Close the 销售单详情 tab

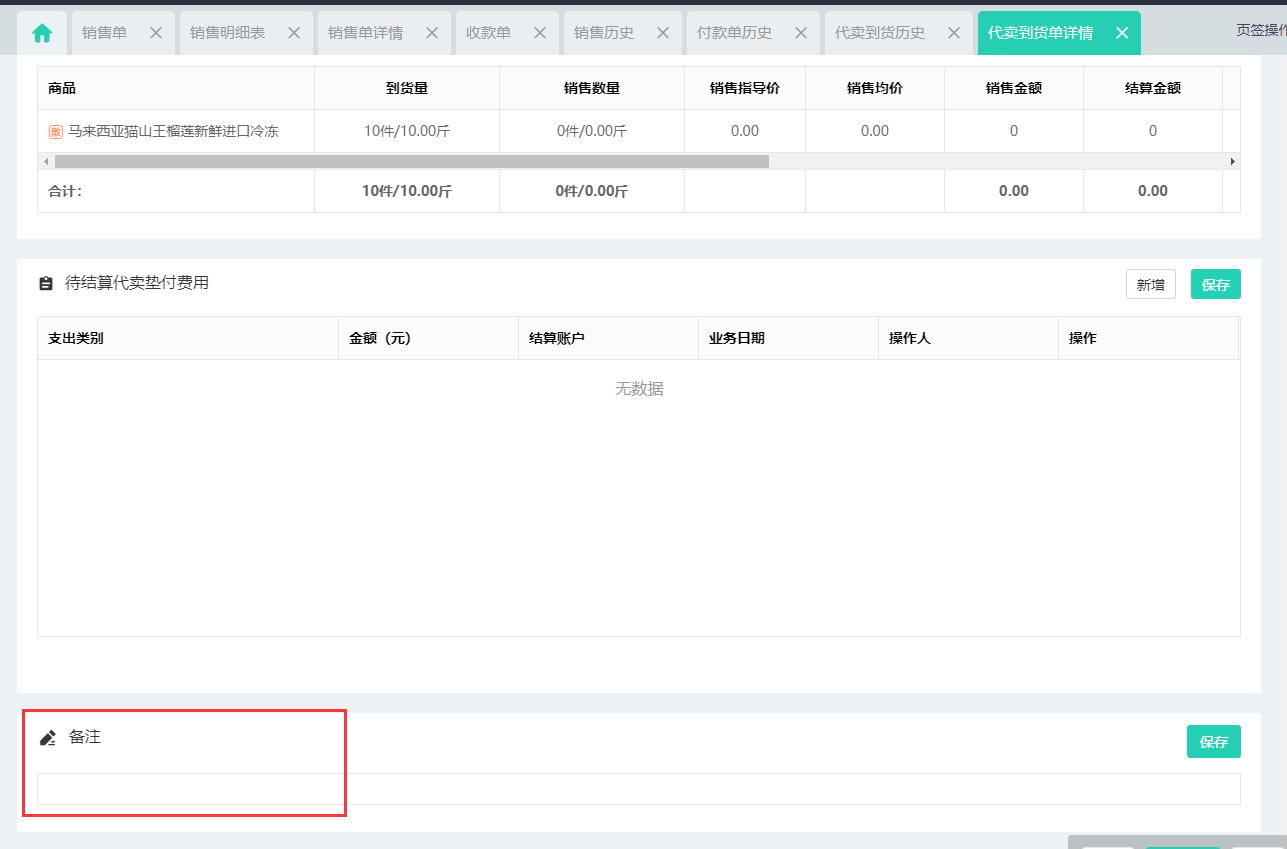click(432, 33)
